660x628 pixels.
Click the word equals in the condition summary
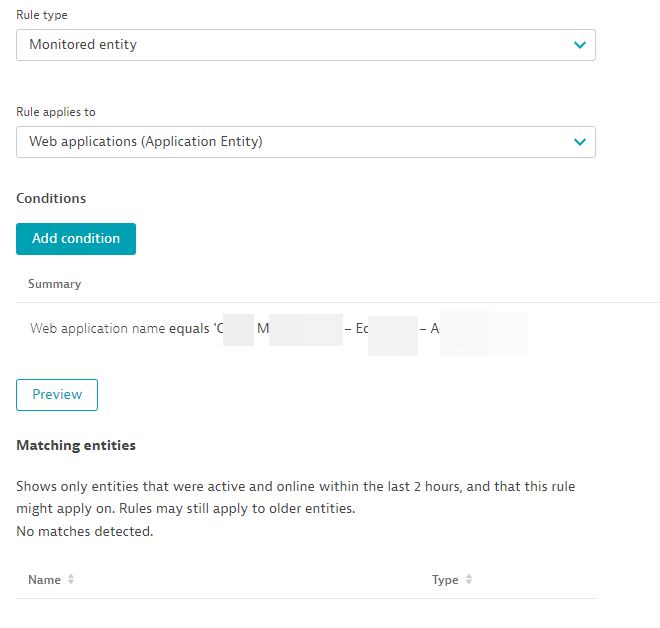[188, 328]
